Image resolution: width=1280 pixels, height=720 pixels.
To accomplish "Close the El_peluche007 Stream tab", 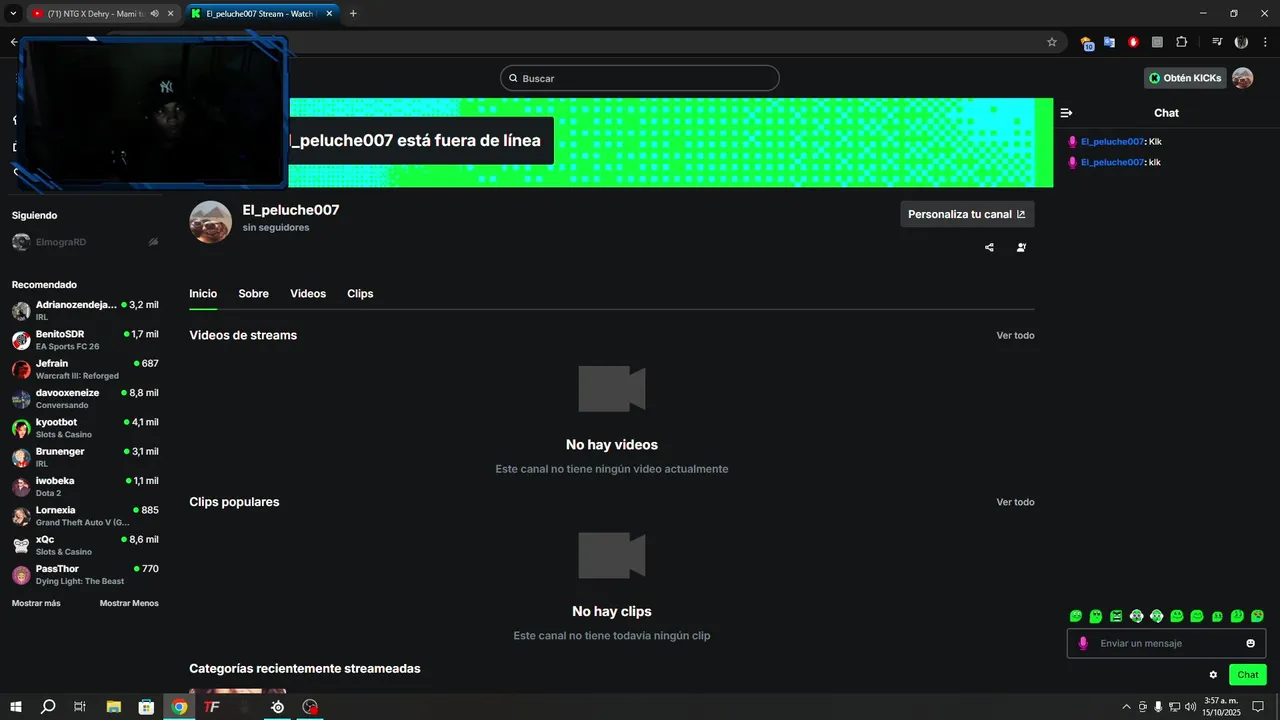I will point(329,14).
